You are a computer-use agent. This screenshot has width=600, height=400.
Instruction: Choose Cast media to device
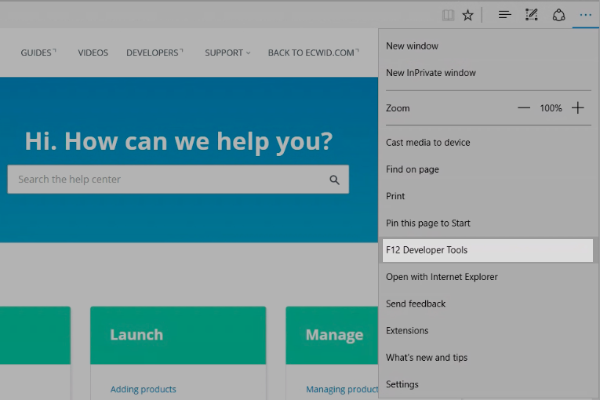coord(428,143)
